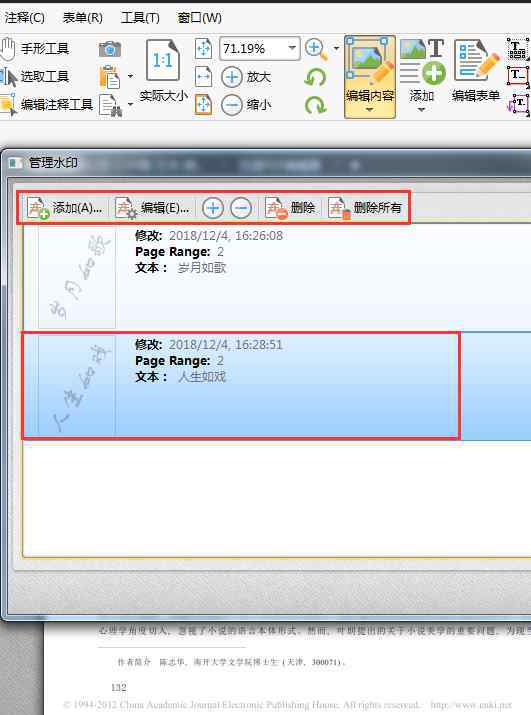
Task: Click Add (添加(A)...) watermark button
Action: [64, 208]
